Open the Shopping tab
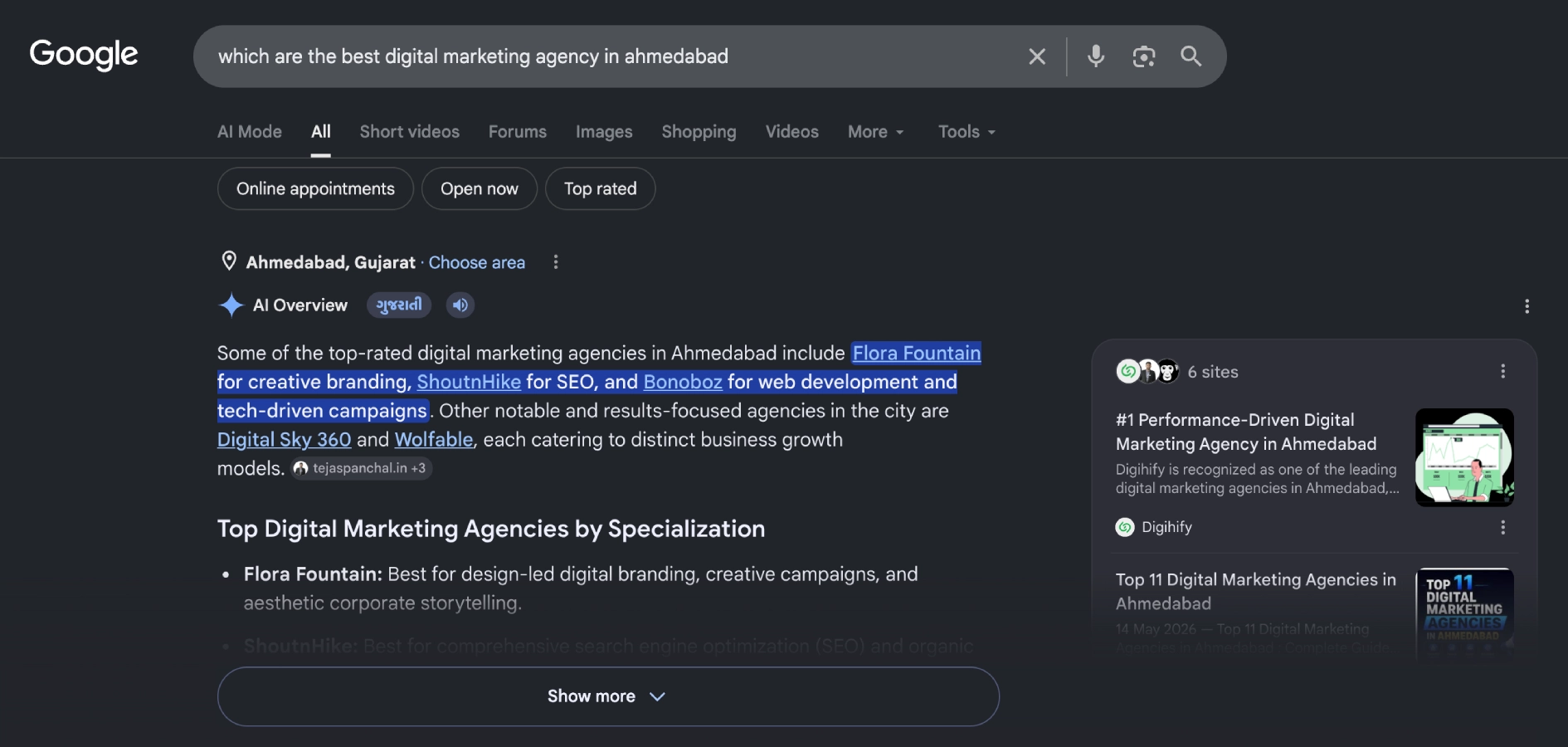Image resolution: width=1568 pixels, height=747 pixels. tap(699, 132)
